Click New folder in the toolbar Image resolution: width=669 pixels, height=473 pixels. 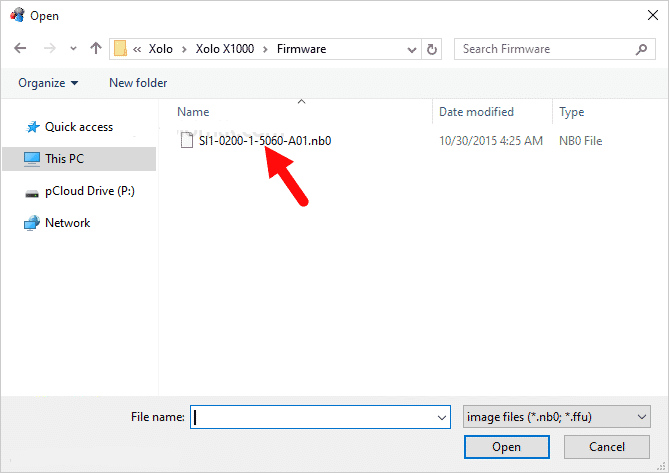[x=138, y=83]
